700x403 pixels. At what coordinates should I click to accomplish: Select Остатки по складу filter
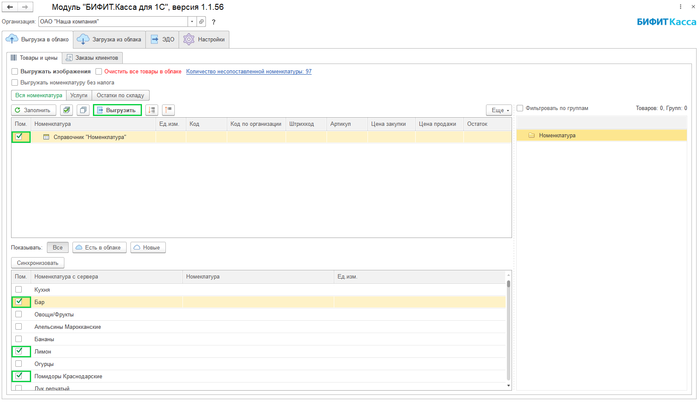point(120,95)
